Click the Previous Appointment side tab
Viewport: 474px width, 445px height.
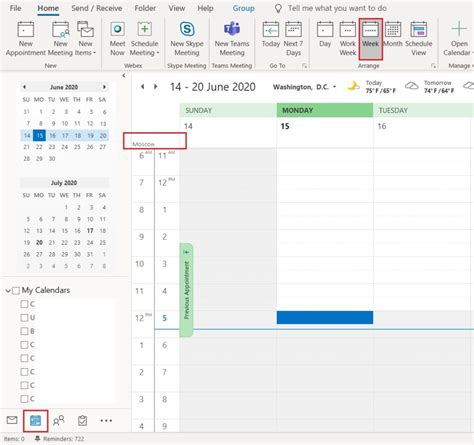[x=186, y=290]
